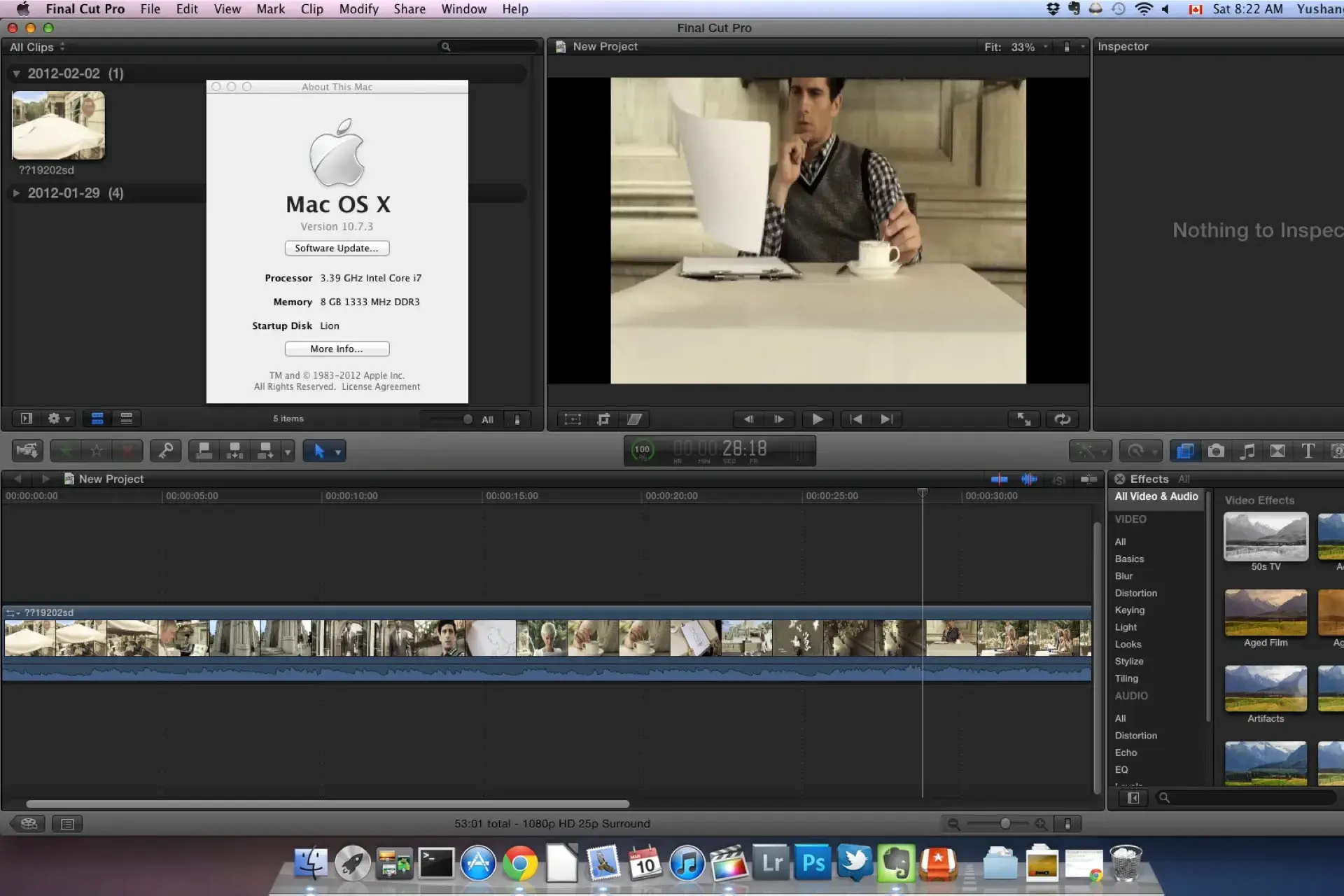Toggle Effects browser sidebar button
The image size is (1344, 896).
[1133, 798]
